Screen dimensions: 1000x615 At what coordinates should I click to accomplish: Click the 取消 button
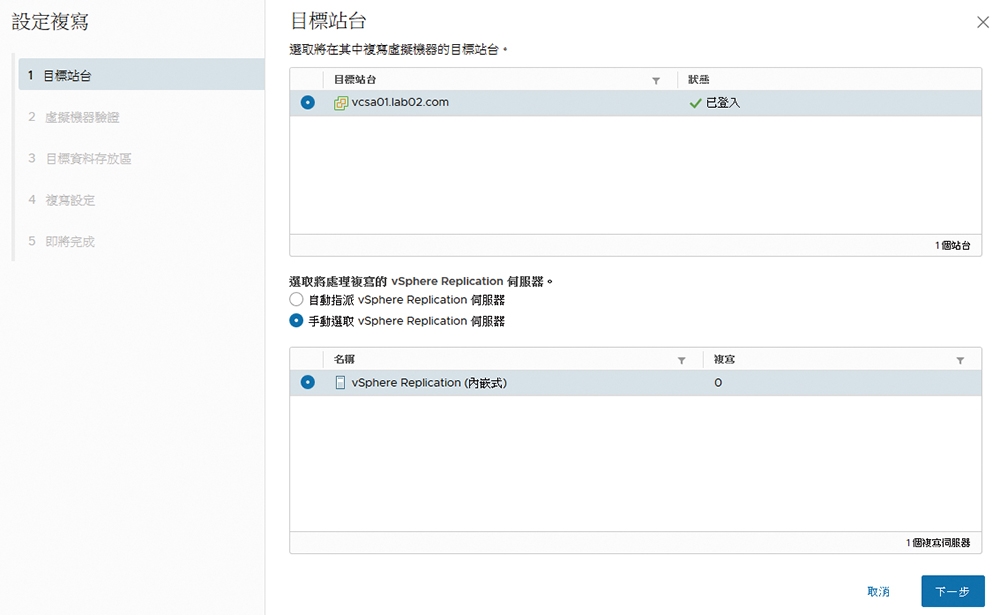pos(878,591)
